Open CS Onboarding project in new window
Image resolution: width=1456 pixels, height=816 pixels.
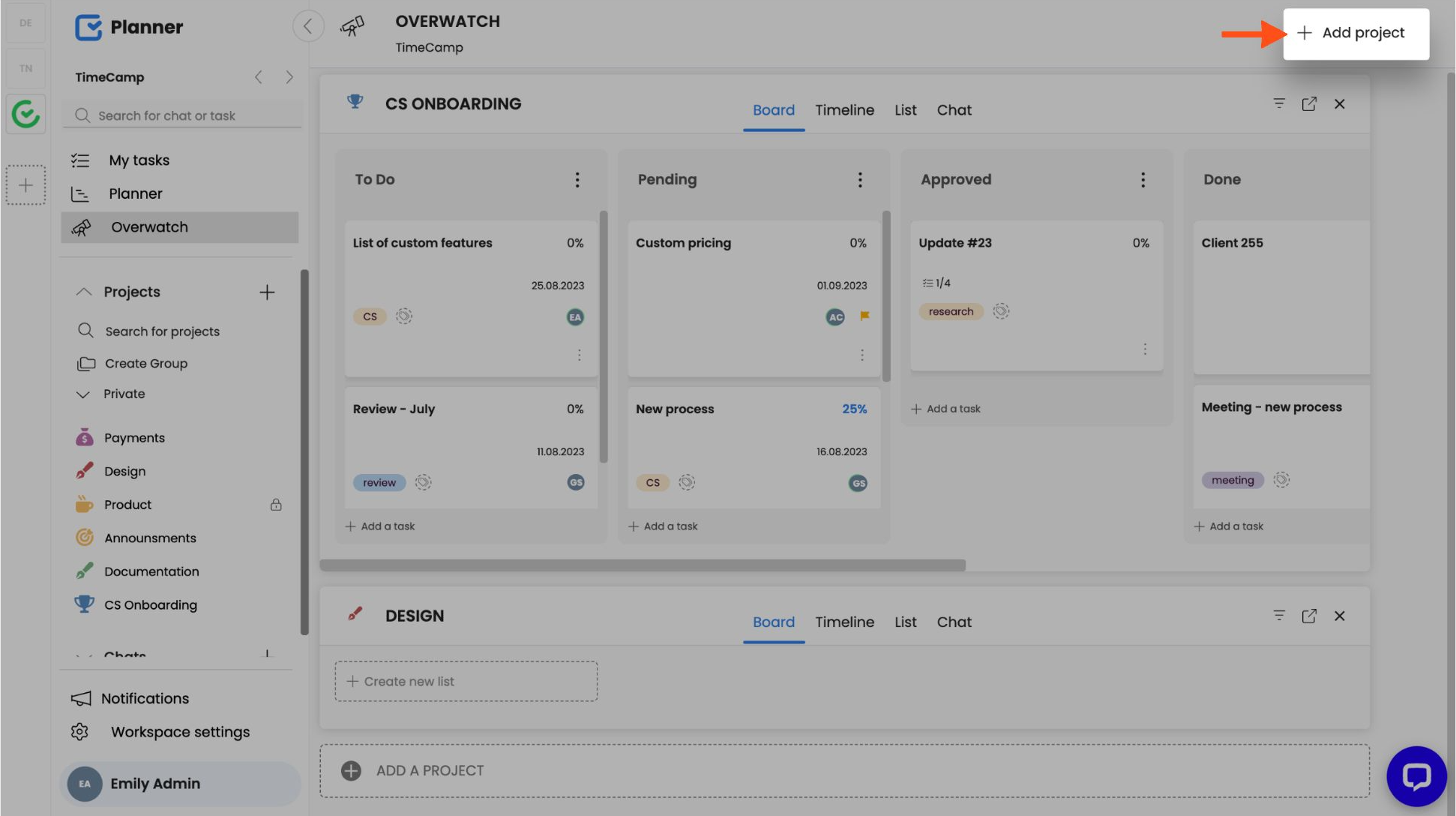click(x=1309, y=104)
